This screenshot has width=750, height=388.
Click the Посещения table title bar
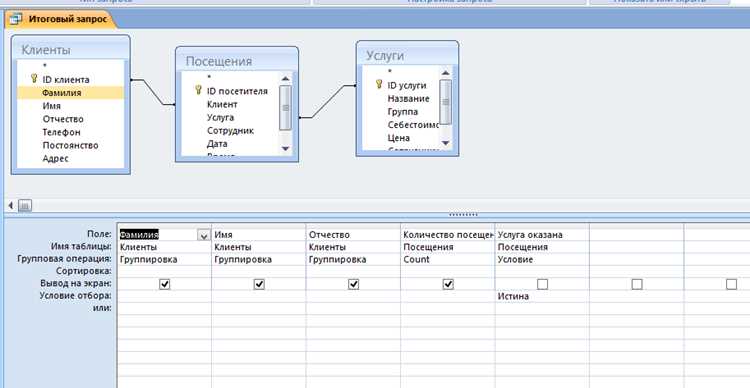(237, 61)
